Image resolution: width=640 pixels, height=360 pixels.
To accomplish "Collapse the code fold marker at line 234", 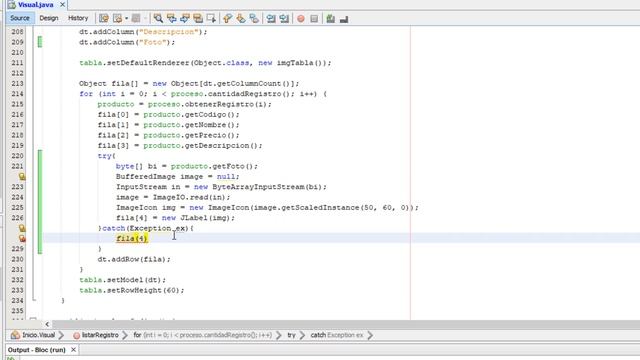I will tap(34, 300).
